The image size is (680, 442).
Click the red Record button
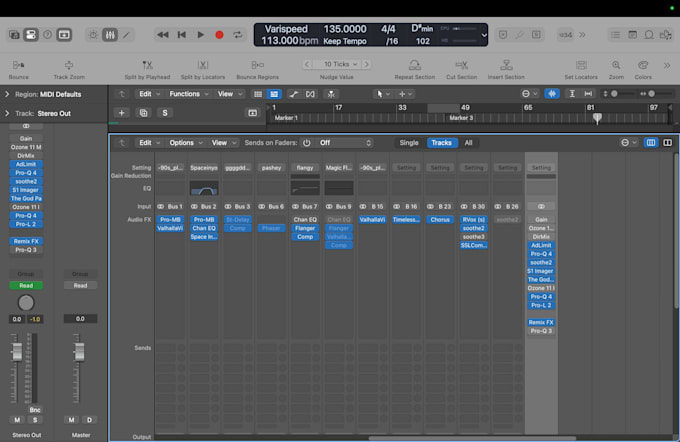[x=219, y=35]
